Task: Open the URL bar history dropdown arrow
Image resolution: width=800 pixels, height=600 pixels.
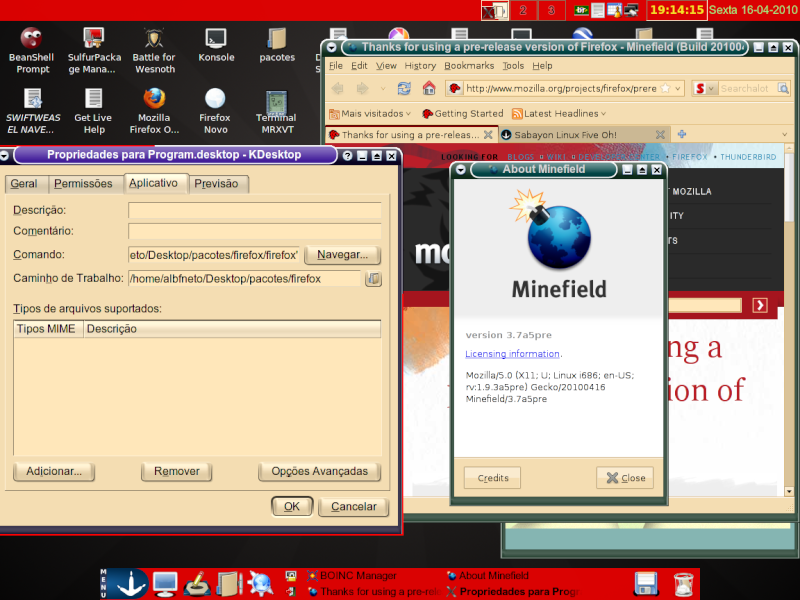Action: coord(678,88)
